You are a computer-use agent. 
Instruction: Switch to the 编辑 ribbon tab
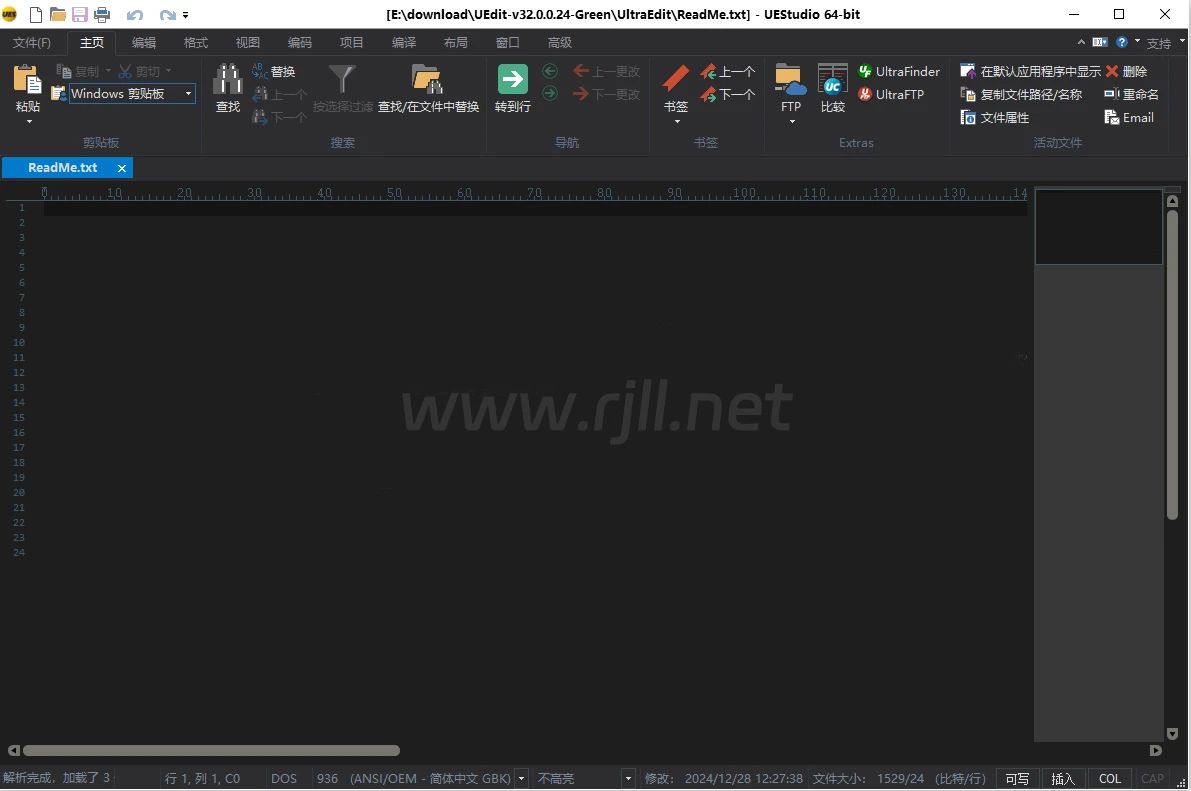click(x=144, y=43)
